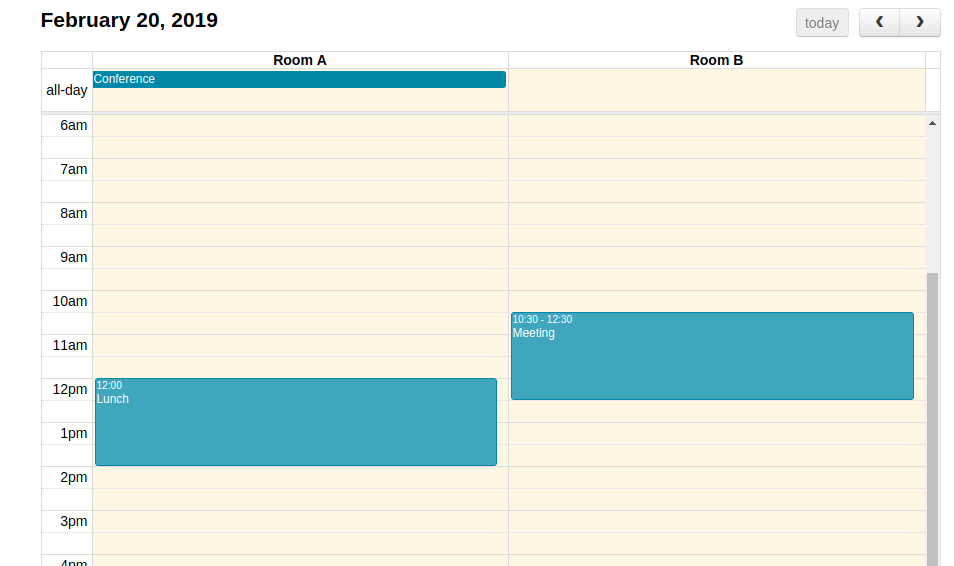Click the 7am time label
This screenshot has height=566, width=954.
[x=74, y=169]
